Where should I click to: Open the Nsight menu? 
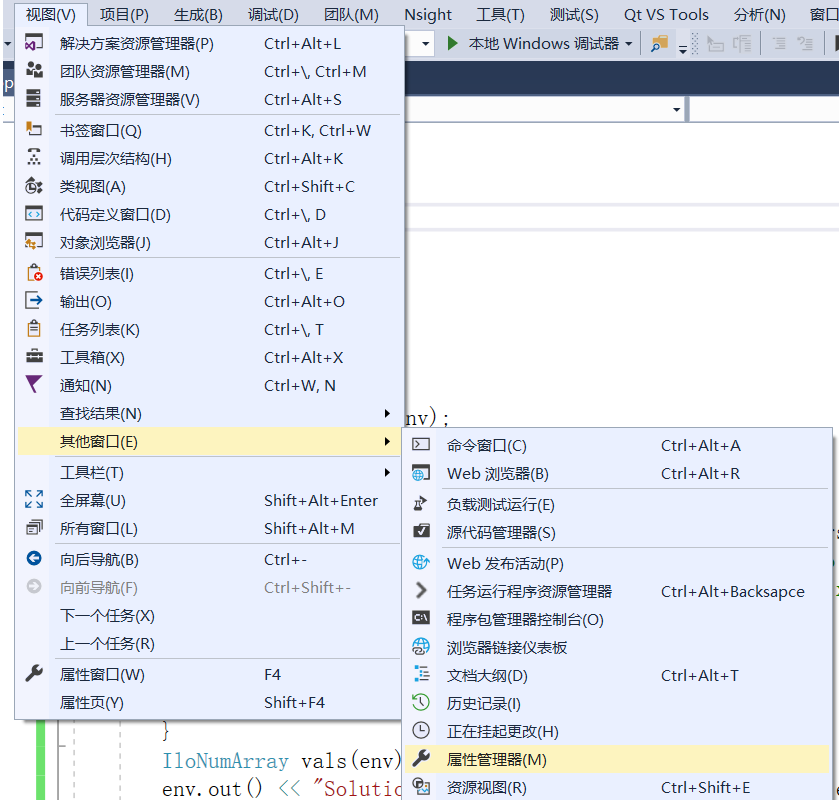[428, 14]
